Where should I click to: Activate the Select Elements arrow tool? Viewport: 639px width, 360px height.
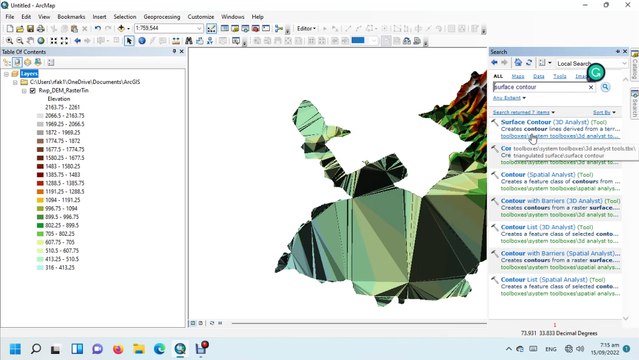click(129, 41)
